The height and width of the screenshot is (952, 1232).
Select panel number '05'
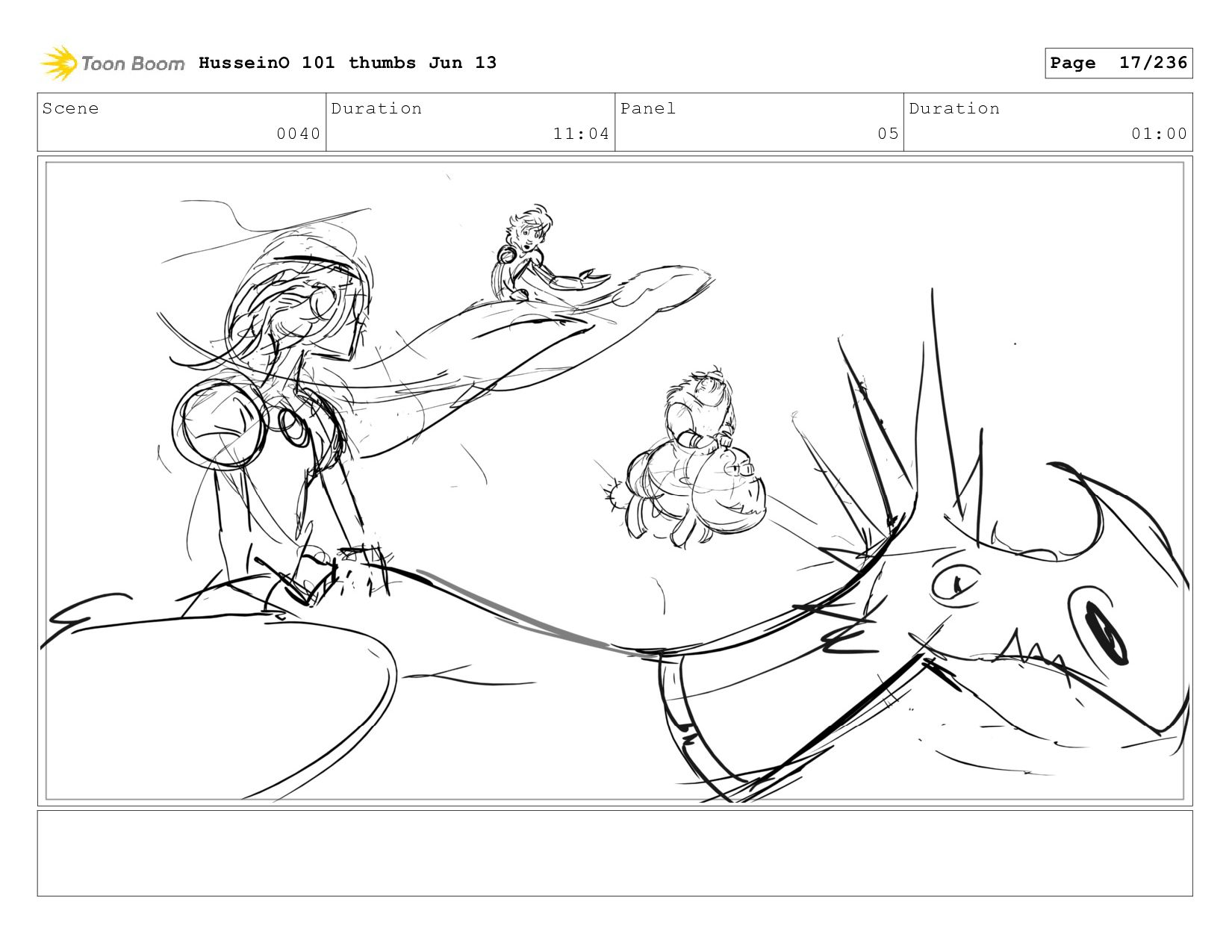(x=888, y=134)
